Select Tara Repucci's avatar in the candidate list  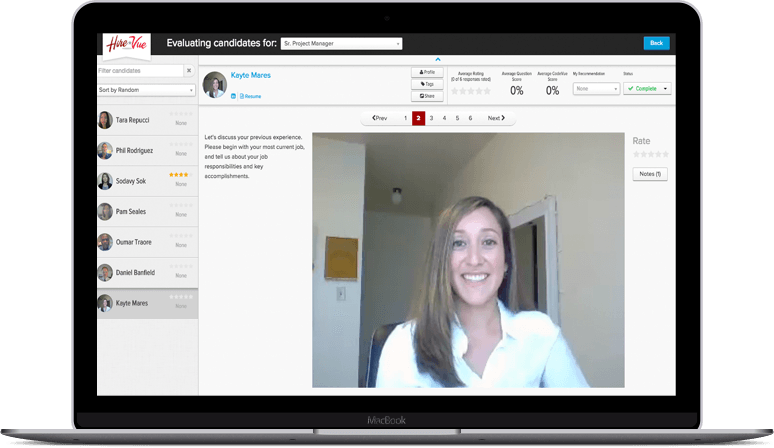105,120
